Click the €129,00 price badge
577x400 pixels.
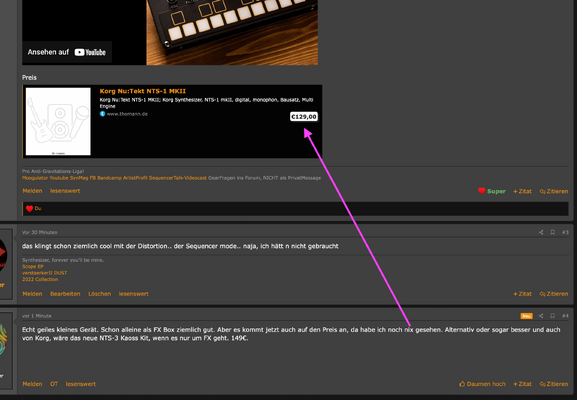click(304, 117)
